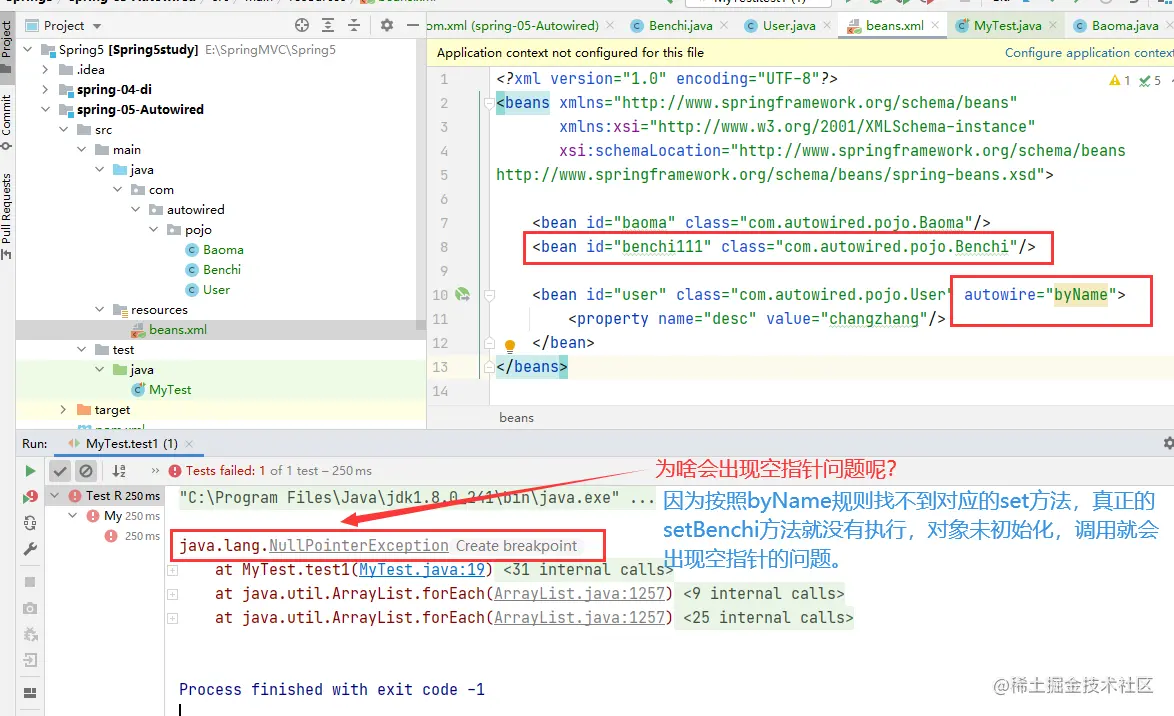Collapse the src folder
This screenshot has height=716, width=1174.
64,130
